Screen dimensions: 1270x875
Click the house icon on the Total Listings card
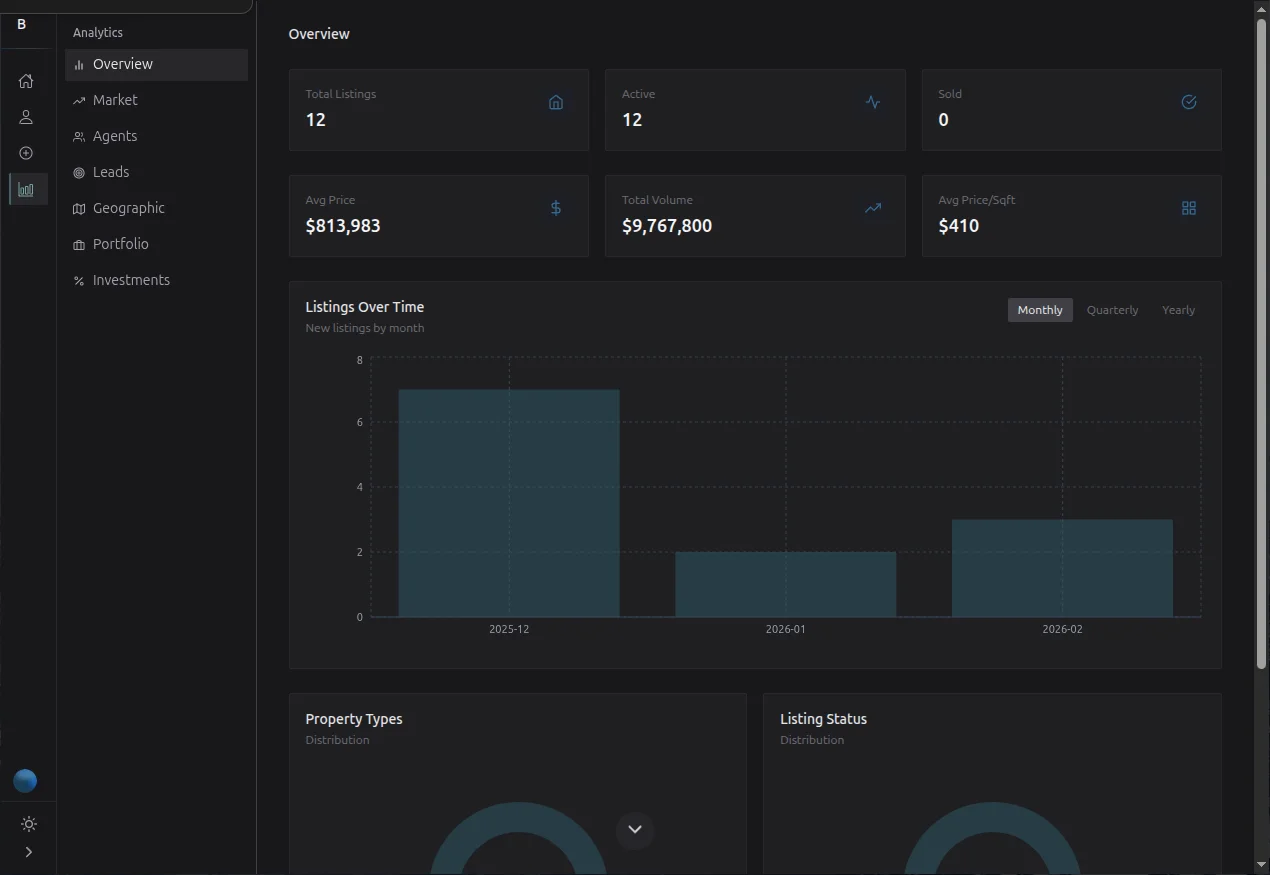pos(556,101)
